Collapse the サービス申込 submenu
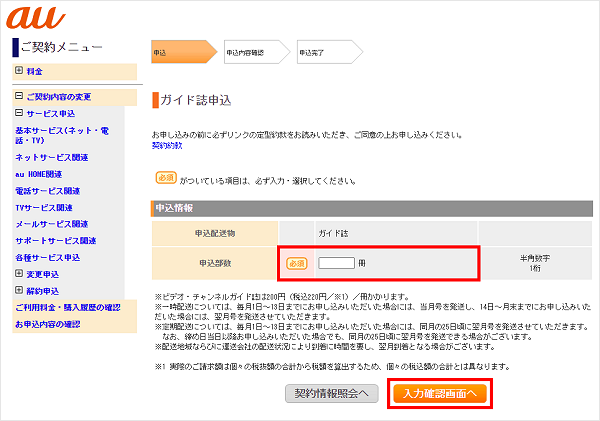 pos(19,114)
